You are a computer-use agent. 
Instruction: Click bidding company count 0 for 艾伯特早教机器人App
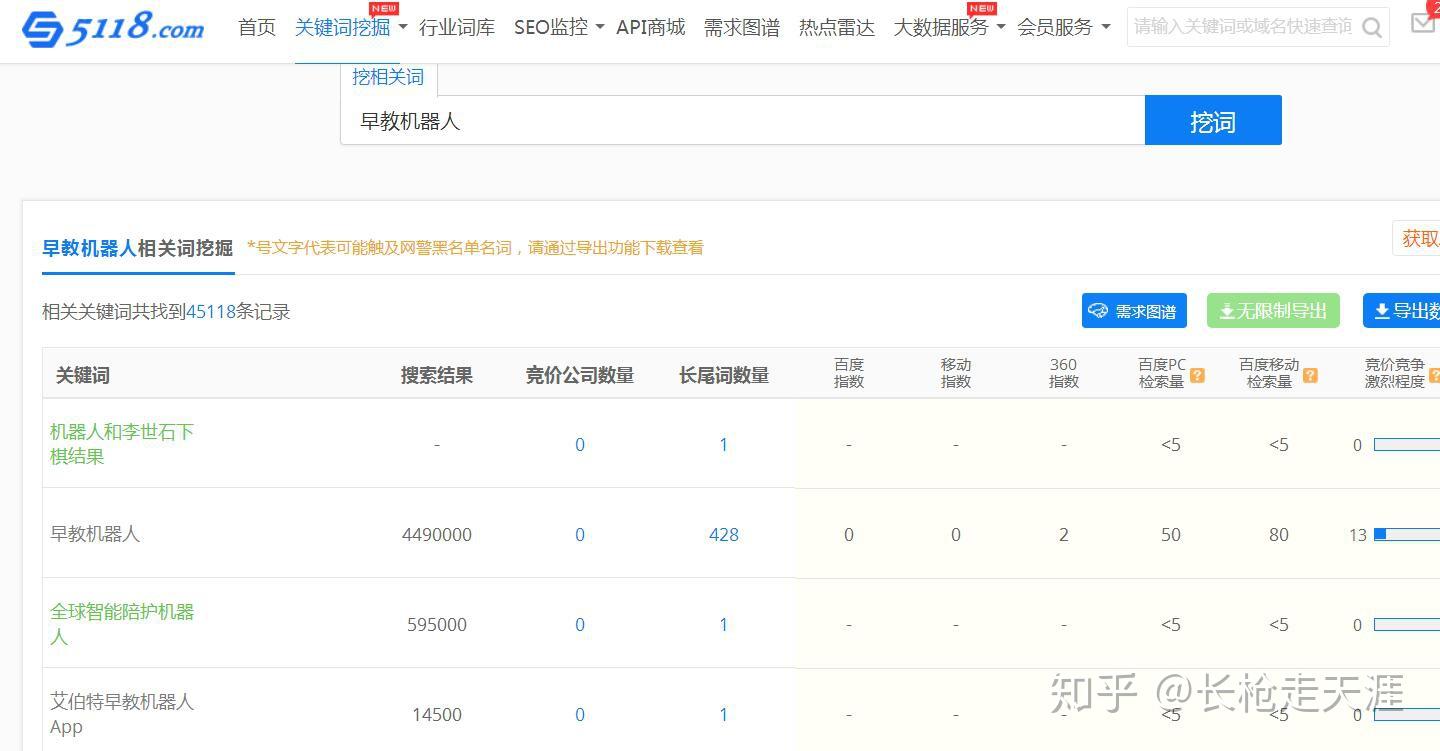(580, 715)
